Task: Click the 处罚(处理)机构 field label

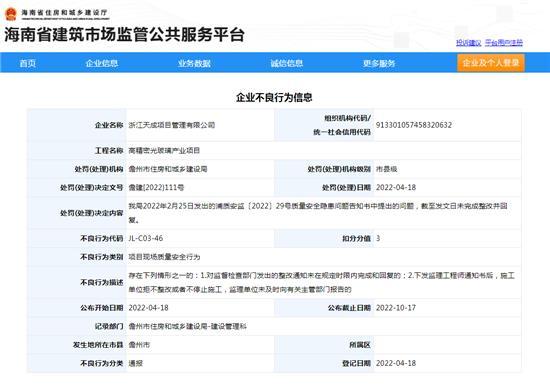Action: pyautogui.click(x=99, y=169)
